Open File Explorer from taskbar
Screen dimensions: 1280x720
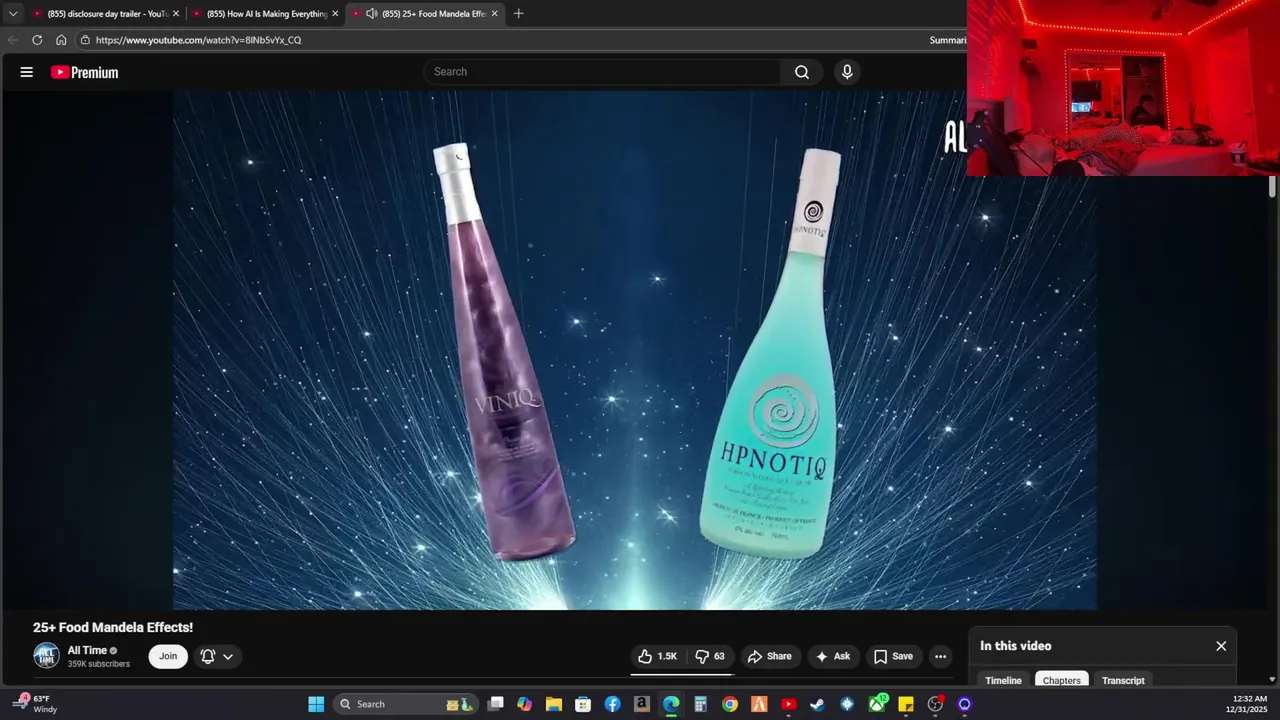(x=554, y=704)
